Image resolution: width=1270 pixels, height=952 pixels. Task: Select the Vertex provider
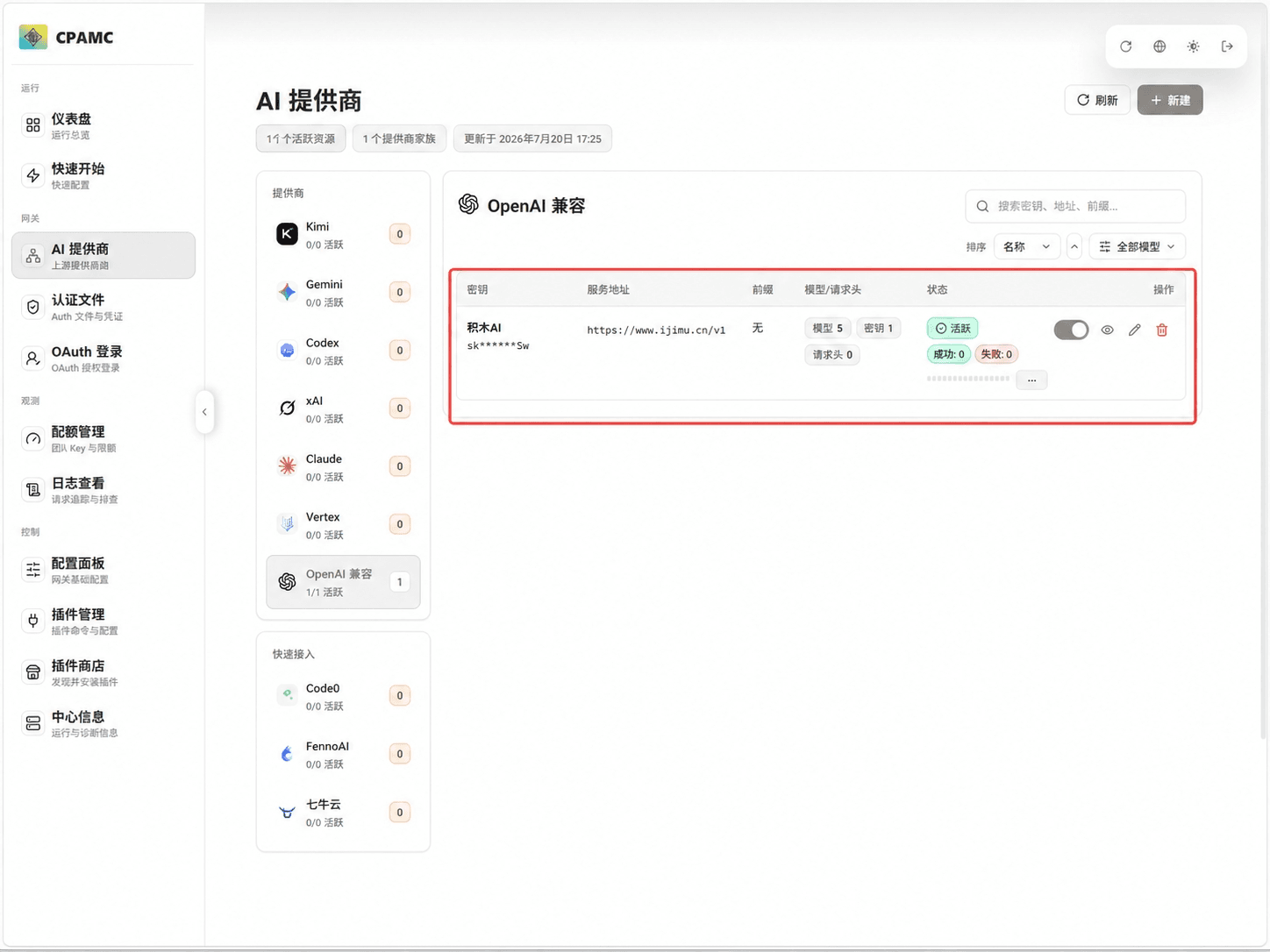pyautogui.click(x=343, y=524)
